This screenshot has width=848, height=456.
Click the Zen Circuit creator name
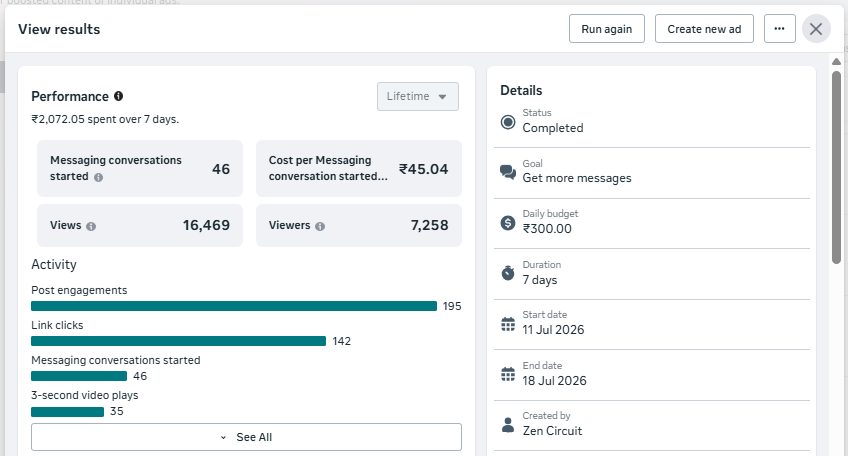click(552, 431)
